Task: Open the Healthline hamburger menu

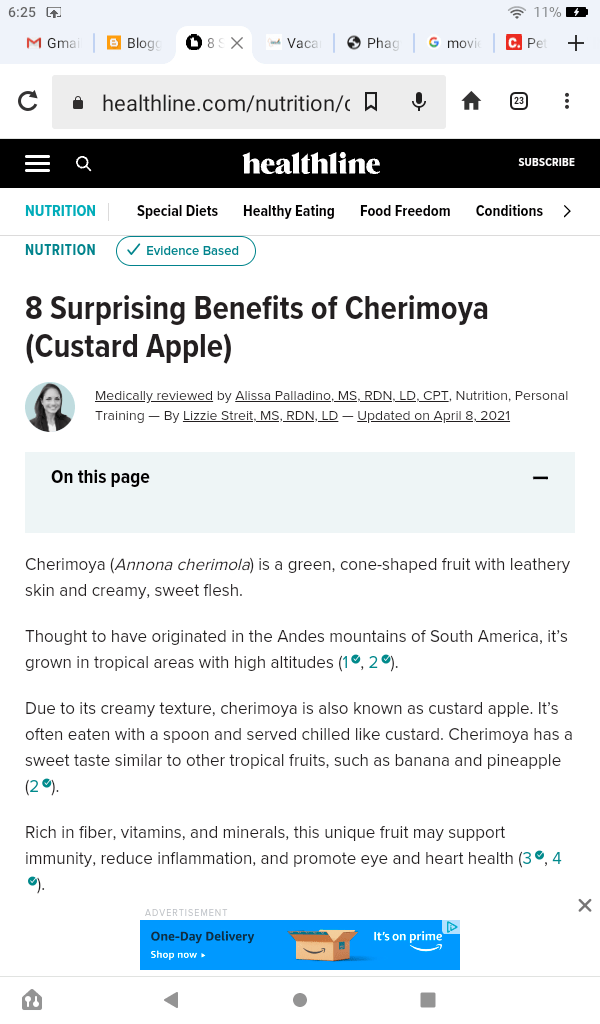Action: click(x=37, y=163)
